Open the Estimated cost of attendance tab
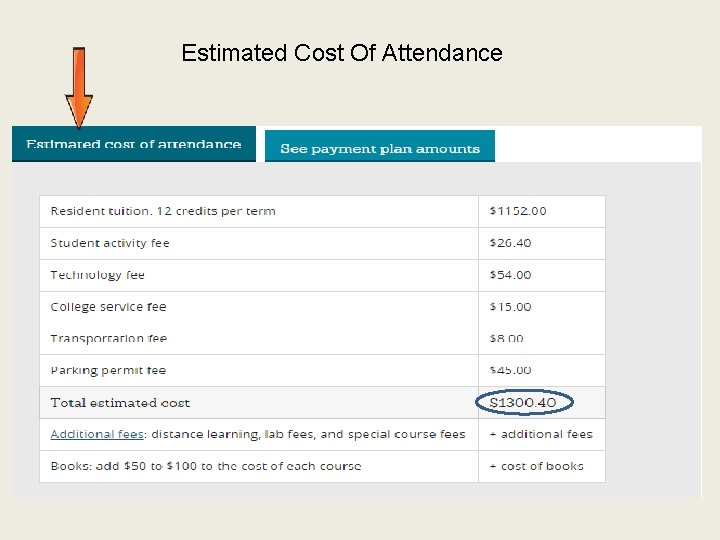The image size is (720, 540). pyautogui.click(x=133, y=144)
